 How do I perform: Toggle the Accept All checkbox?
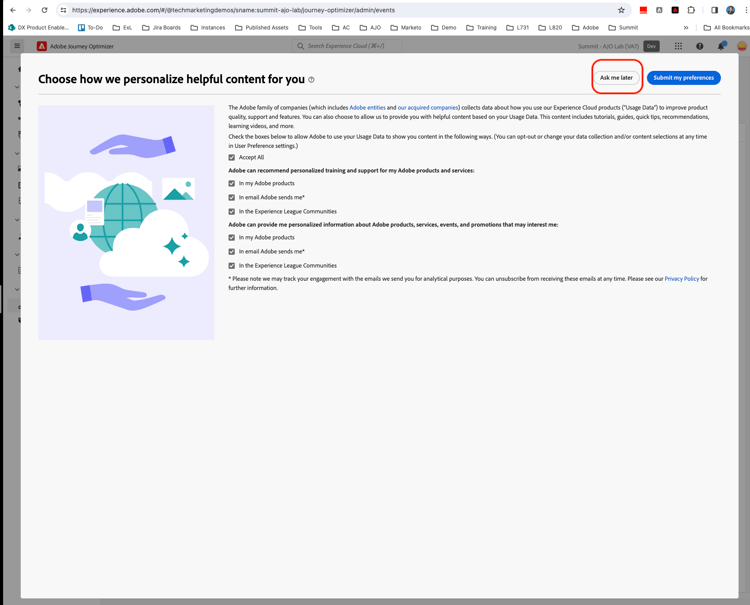point(232,157)
